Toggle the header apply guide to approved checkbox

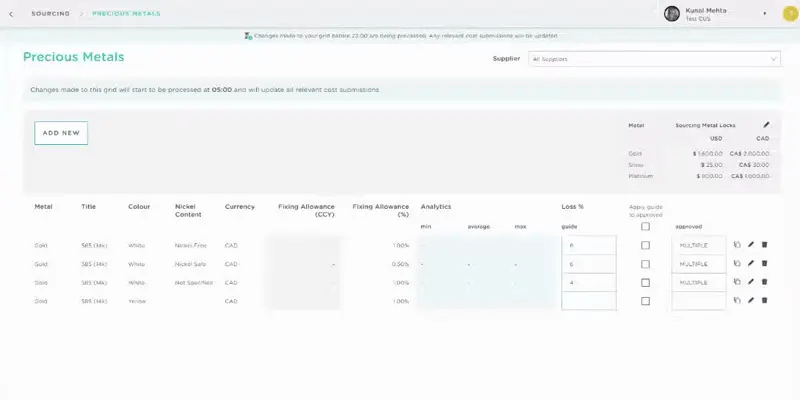(645, 227)
